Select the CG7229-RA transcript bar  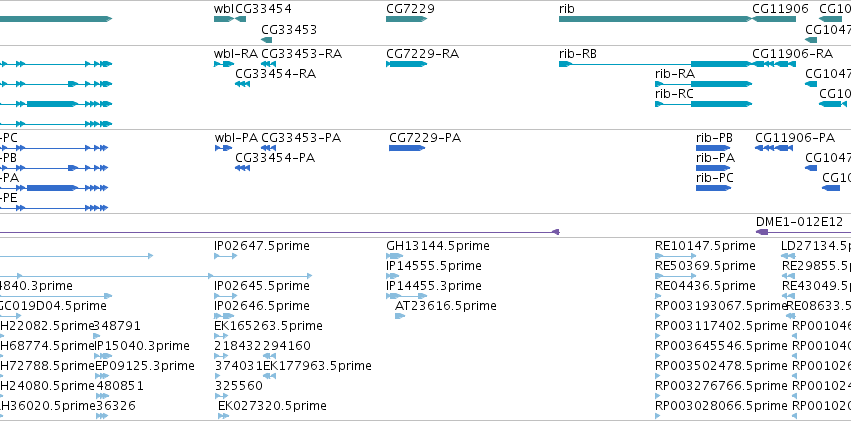pos(407,64)
